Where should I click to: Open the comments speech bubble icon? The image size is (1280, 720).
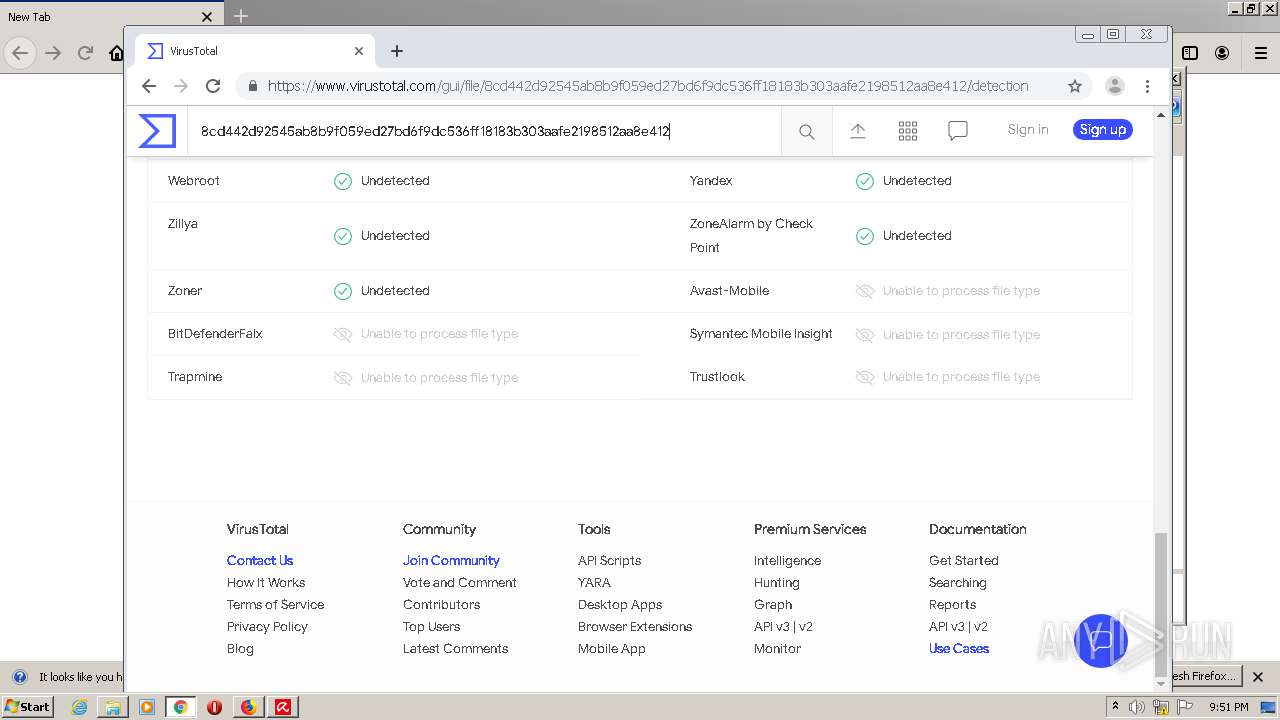point(958,131)
